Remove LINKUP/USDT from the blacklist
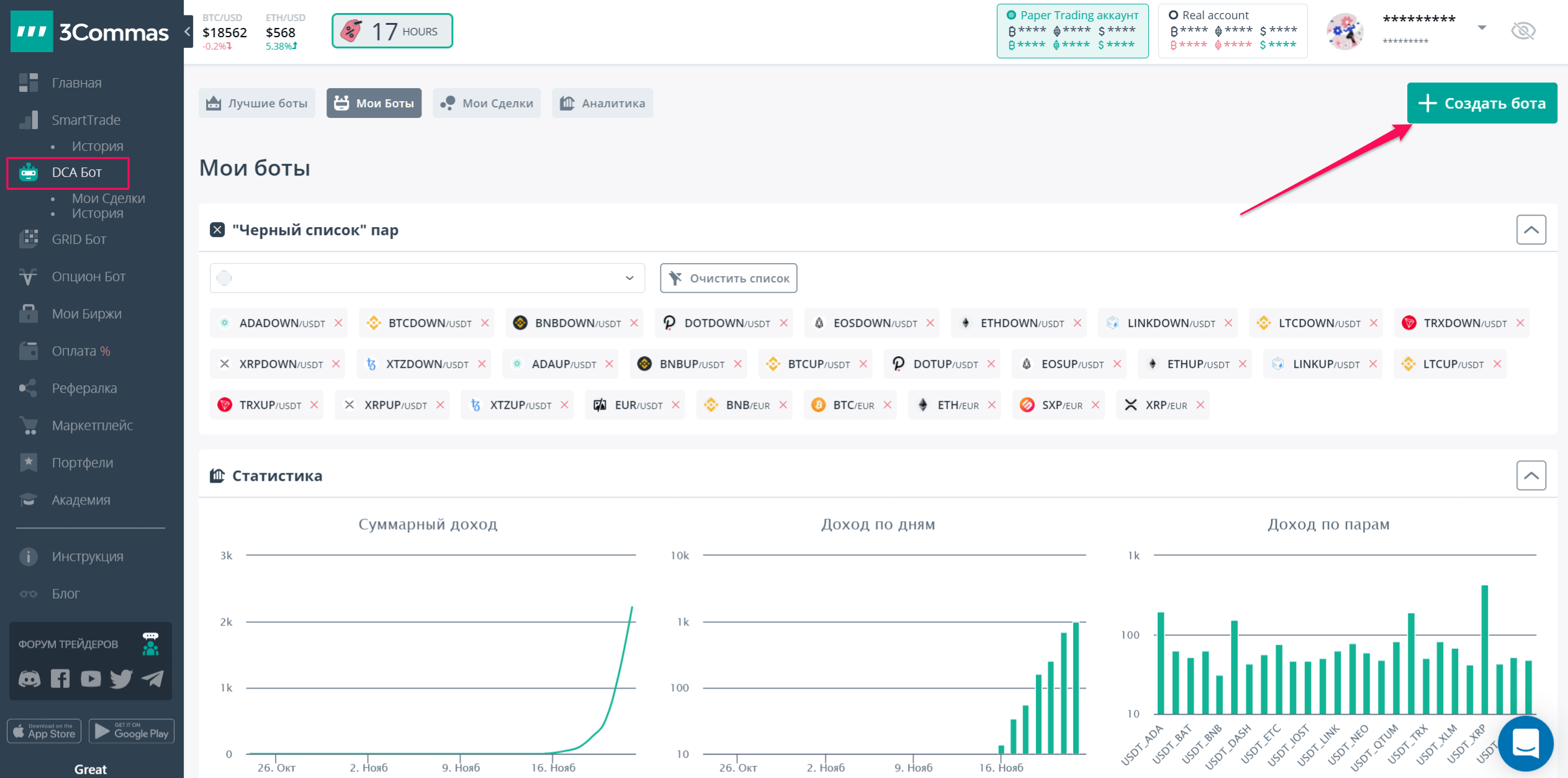 pyautogui.click(x=1372, y=364)
